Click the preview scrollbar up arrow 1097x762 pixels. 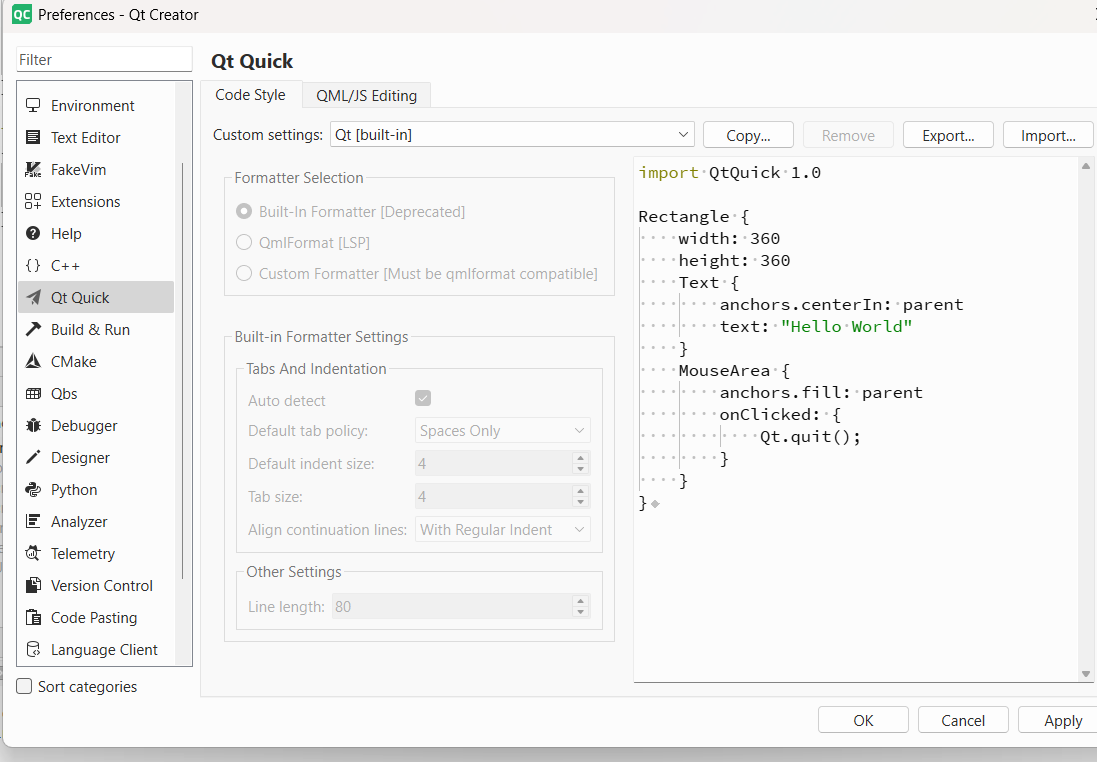(1086, 166)
